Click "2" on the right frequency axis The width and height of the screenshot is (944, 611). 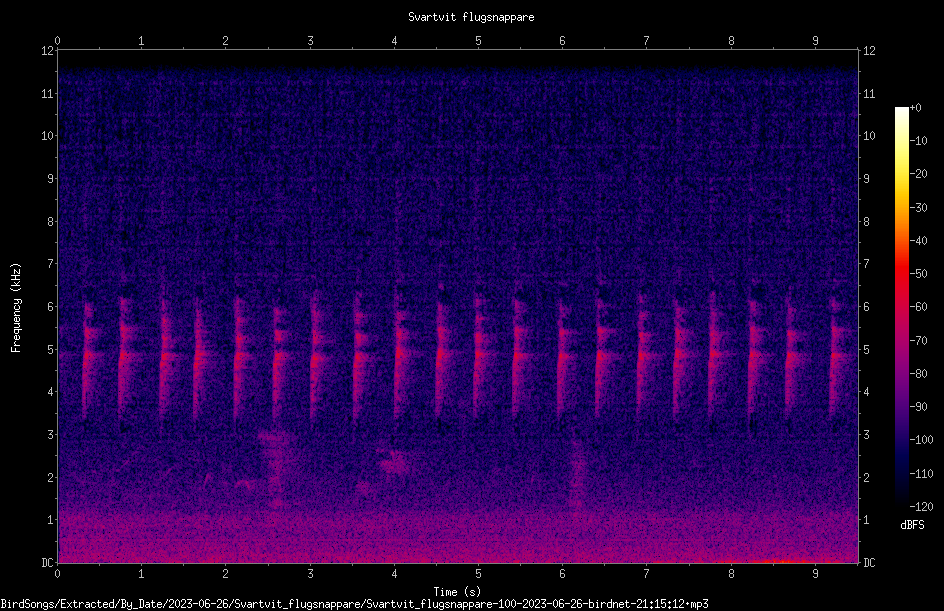coord(866,477)
